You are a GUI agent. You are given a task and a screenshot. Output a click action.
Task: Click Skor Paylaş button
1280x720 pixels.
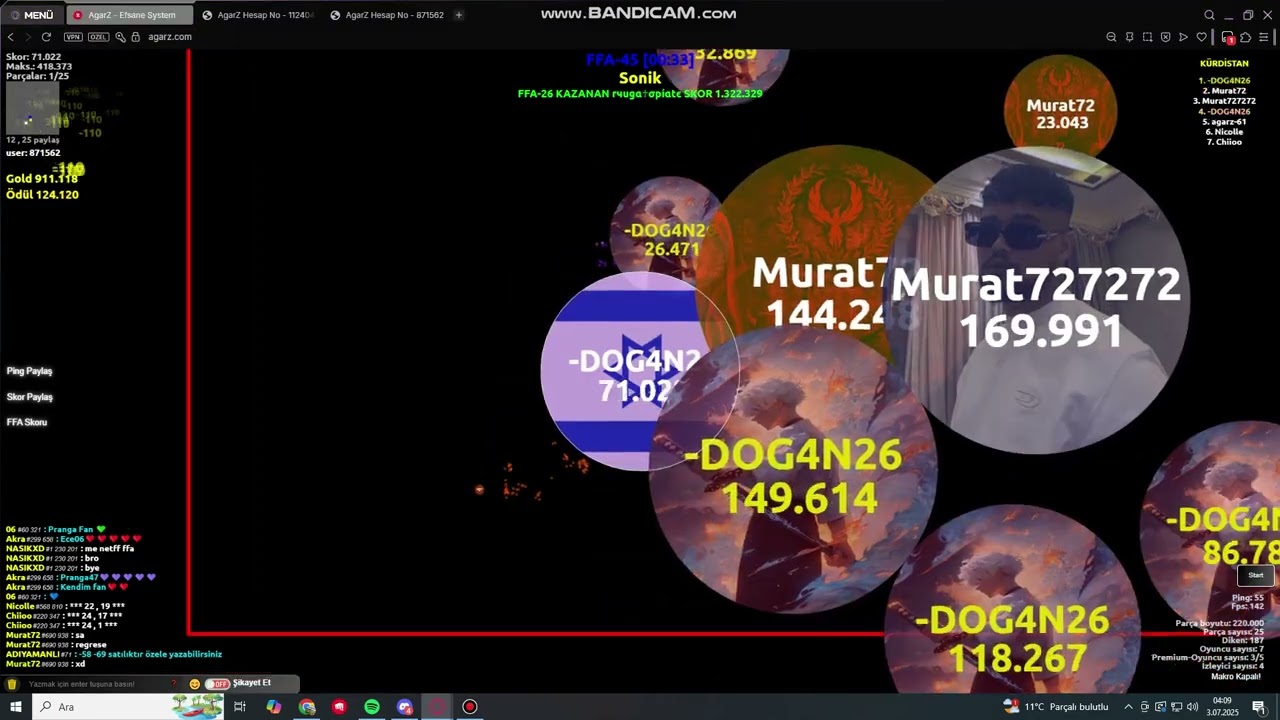coord(29,397)
